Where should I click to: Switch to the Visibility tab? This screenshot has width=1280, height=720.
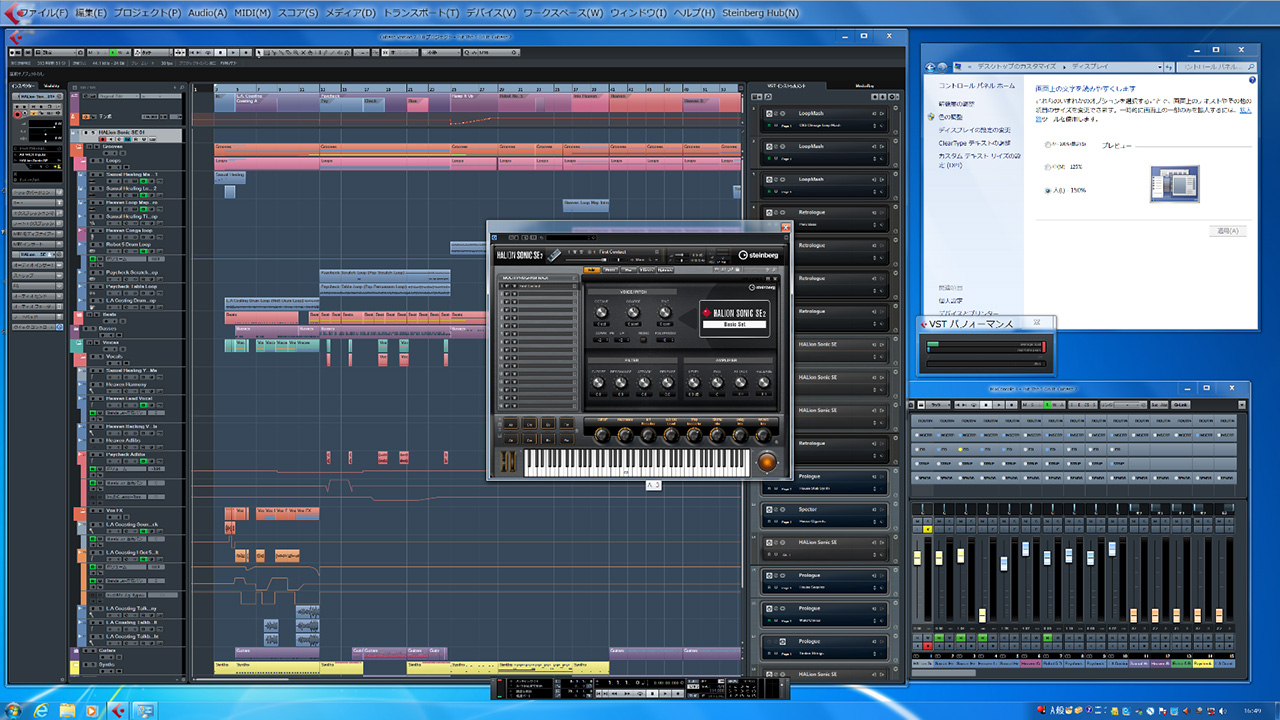click(x=52, y=86)
